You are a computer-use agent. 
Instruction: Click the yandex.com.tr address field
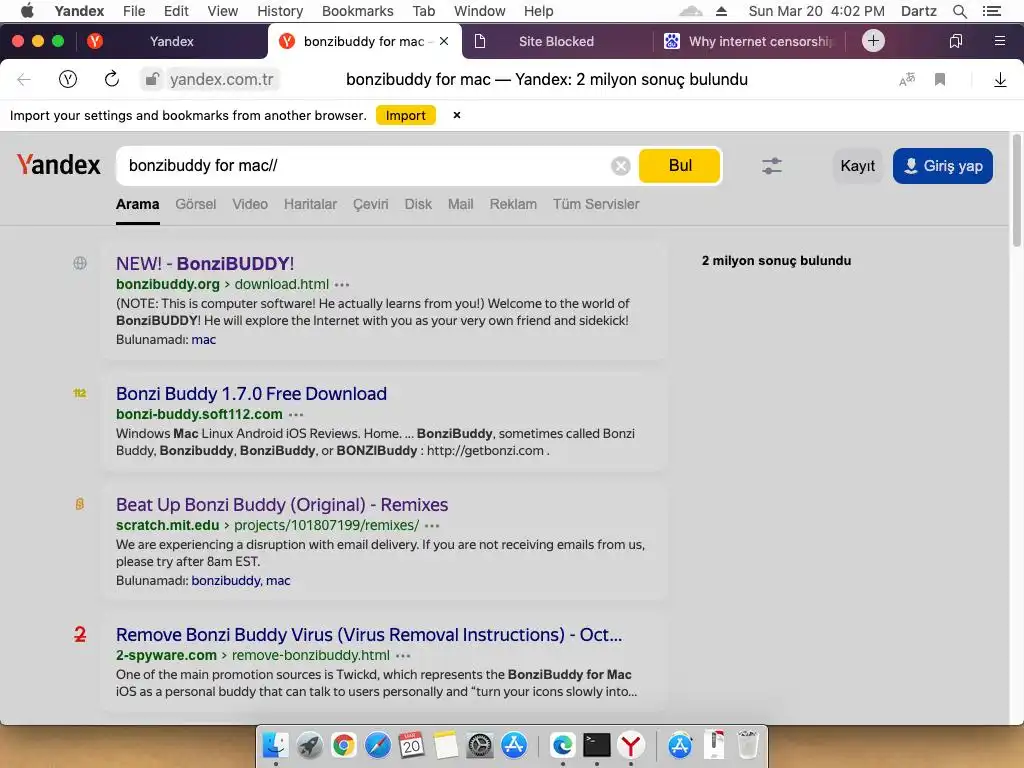(221, 80)
